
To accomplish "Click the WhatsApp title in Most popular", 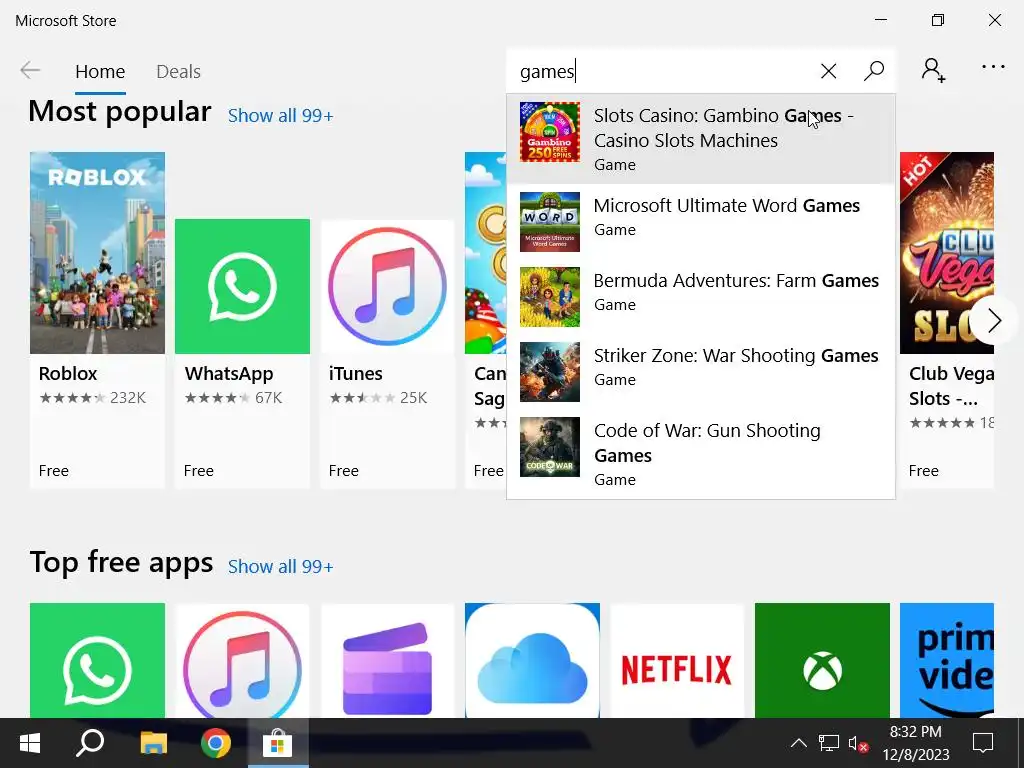I will coord(229,374).
